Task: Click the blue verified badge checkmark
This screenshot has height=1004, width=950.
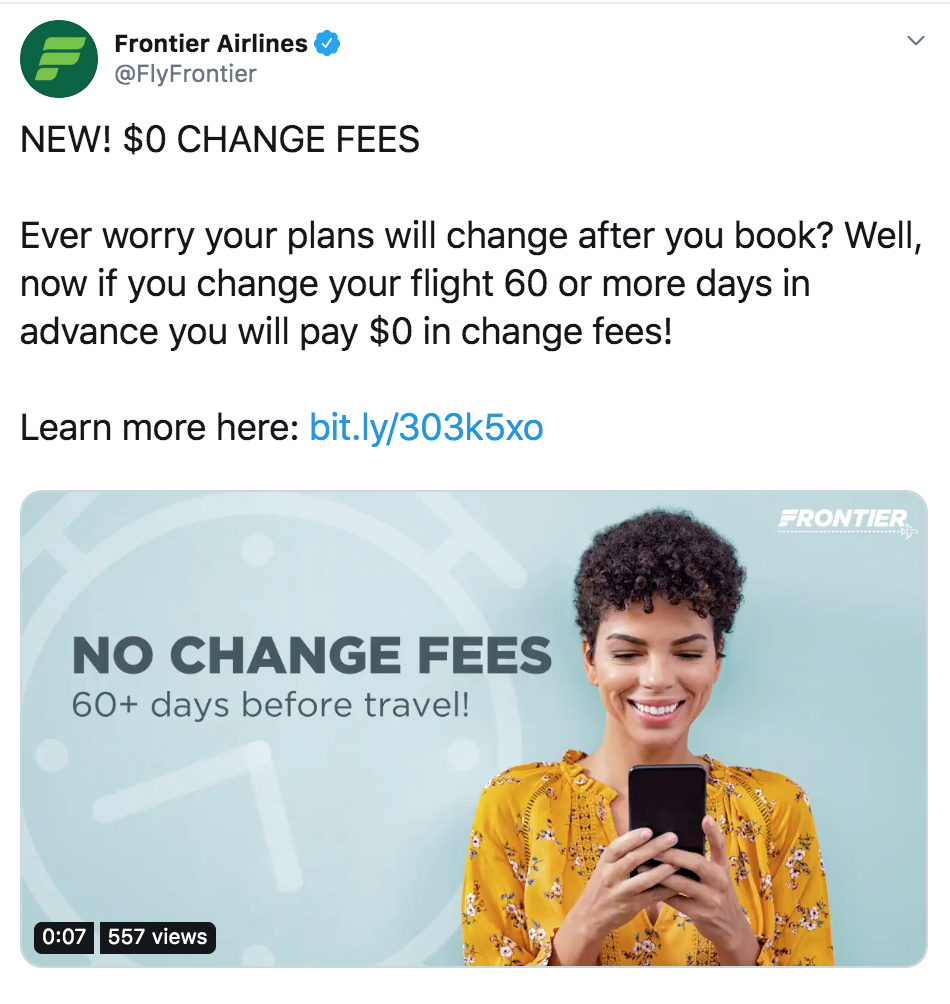Action: 326,44
